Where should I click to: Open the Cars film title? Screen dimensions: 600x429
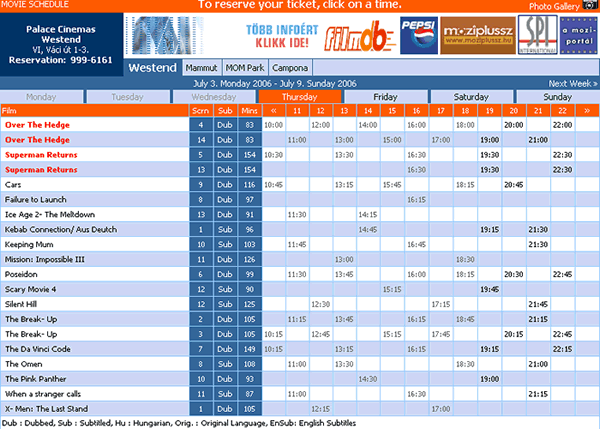[x=13, y=184]
